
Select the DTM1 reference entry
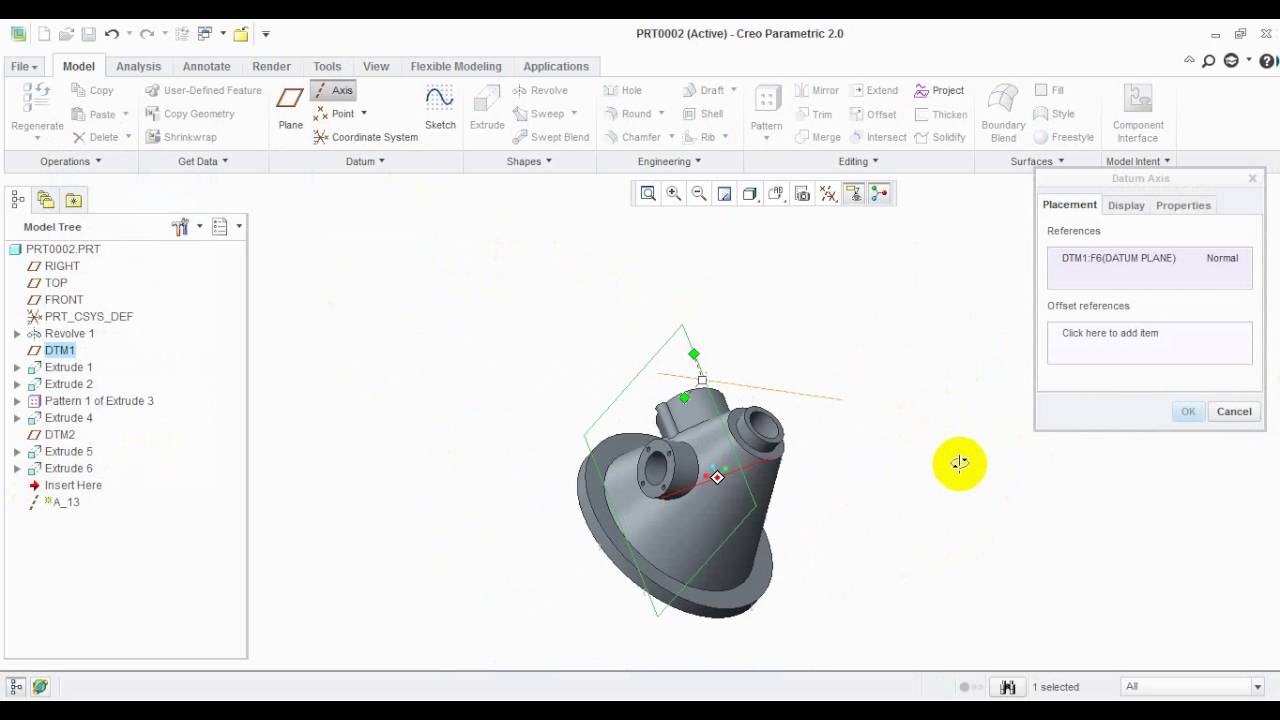tap(1150, 258)
